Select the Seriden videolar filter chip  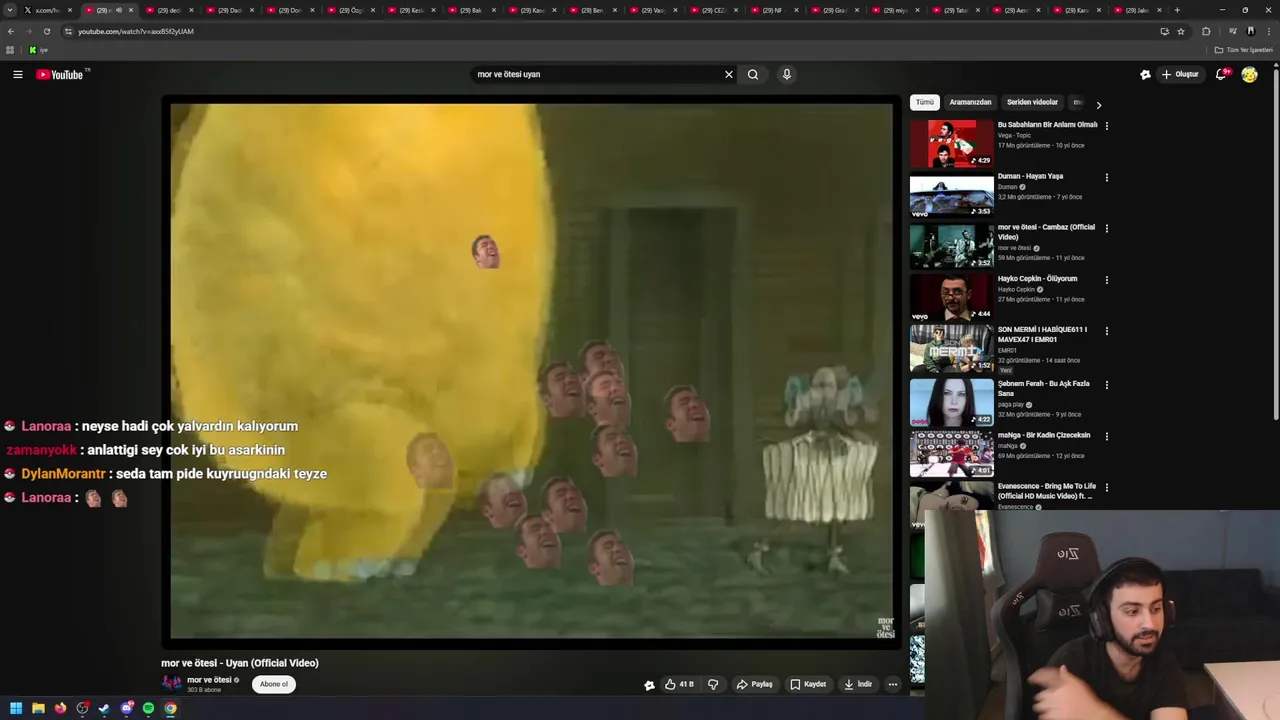(x=1032, y=102)
